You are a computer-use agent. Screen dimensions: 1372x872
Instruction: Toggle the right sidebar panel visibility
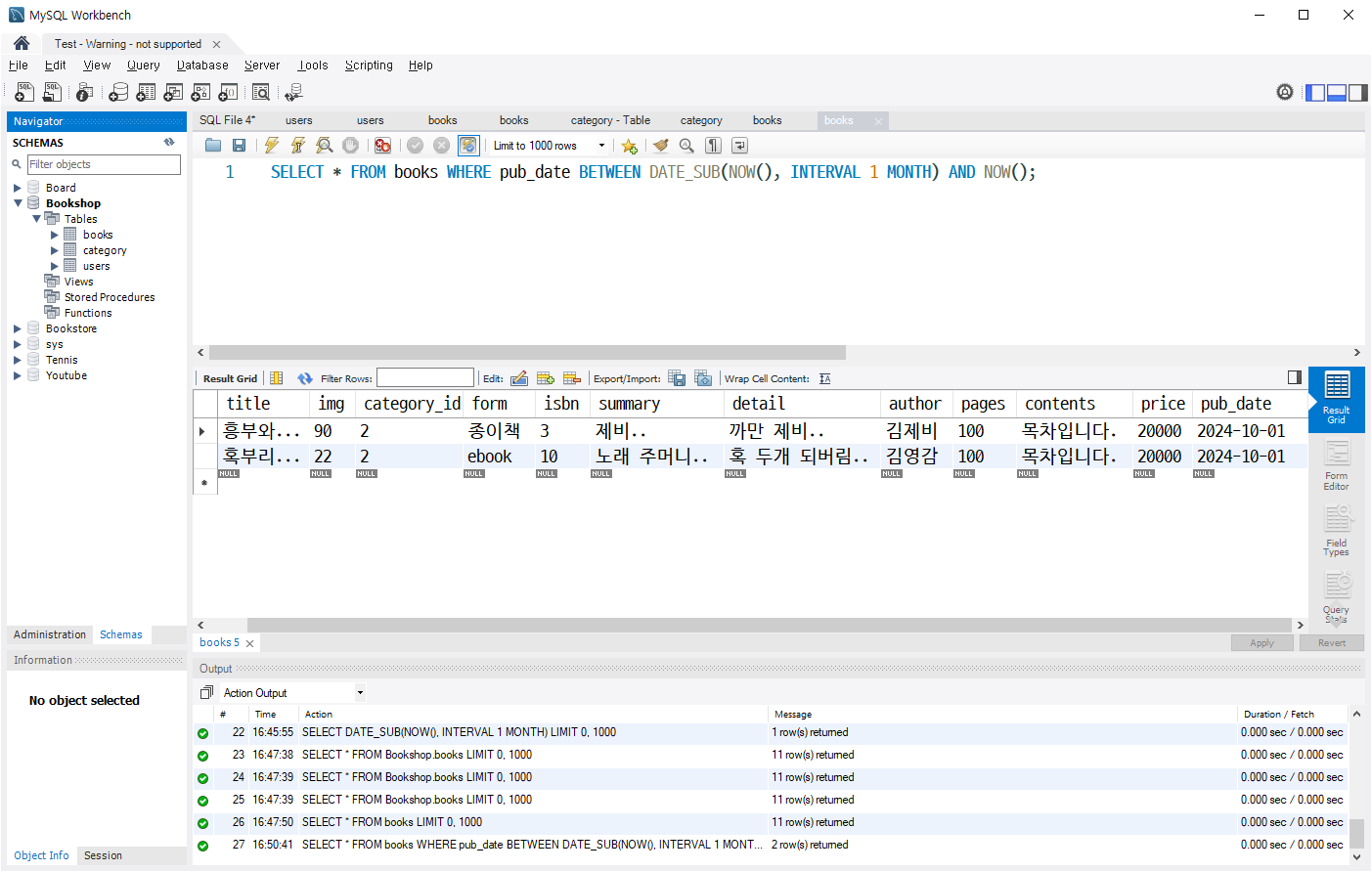1358,93
